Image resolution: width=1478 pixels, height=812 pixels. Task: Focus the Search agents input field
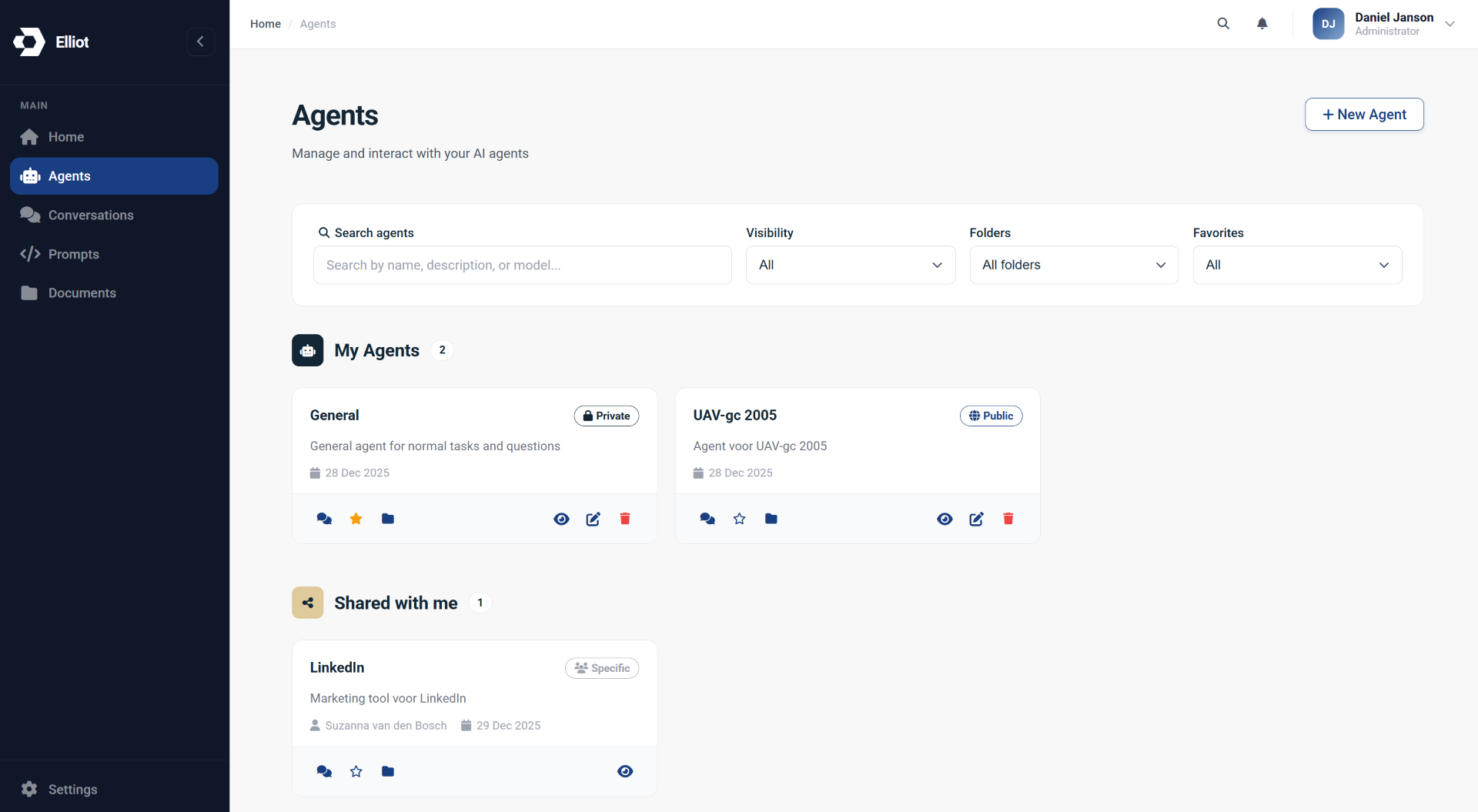522,265
